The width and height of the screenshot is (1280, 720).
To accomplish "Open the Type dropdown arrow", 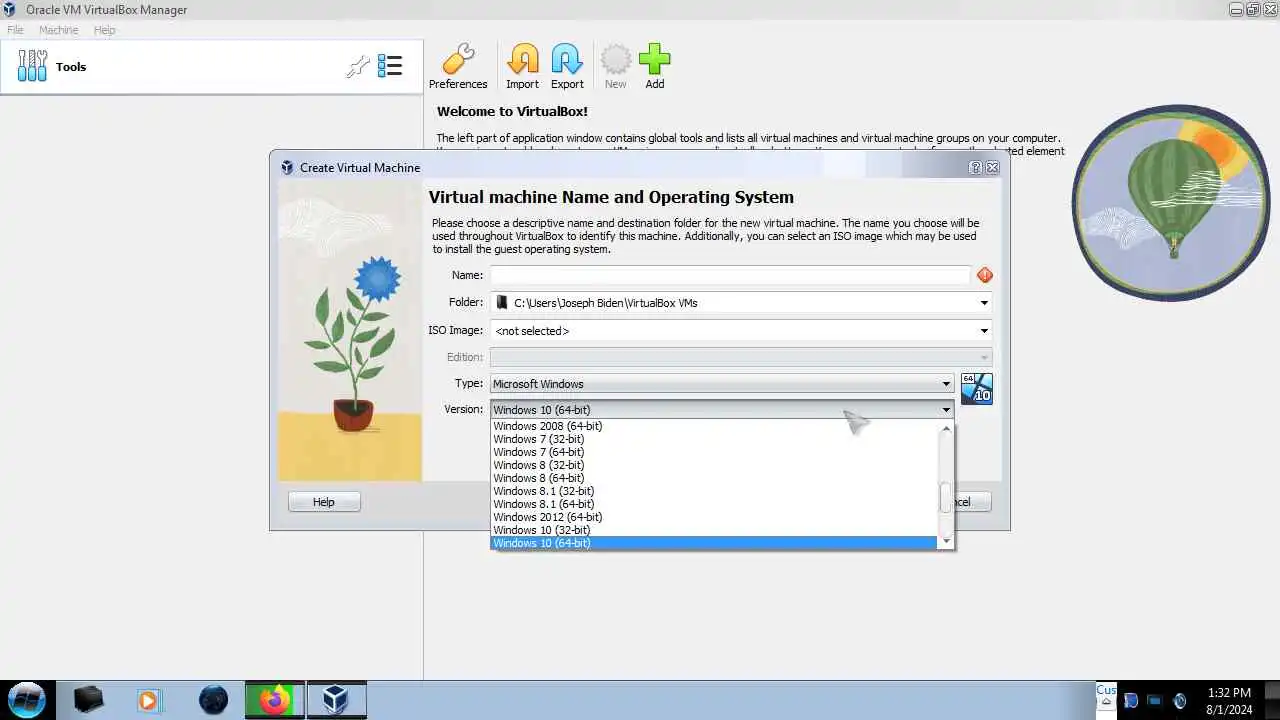I will tap(946, 384).
